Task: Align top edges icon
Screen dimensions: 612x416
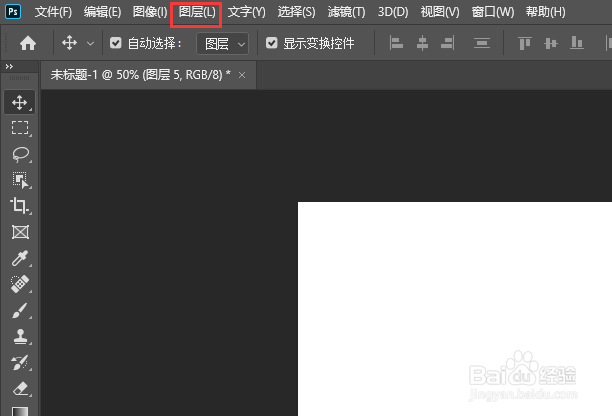Action: coord(525,43)
